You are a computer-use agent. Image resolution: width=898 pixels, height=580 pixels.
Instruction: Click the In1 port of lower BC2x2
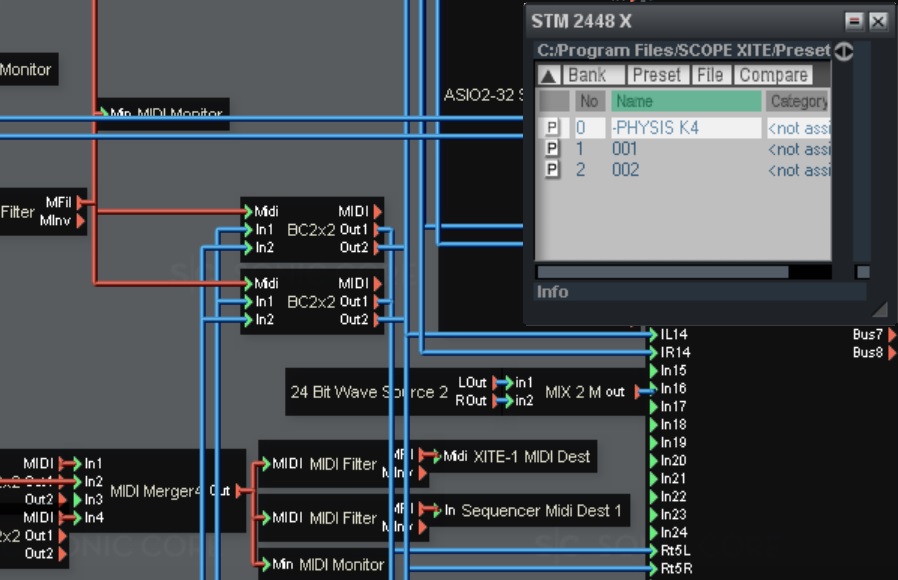pyautogui.click(x=247, y=302)
